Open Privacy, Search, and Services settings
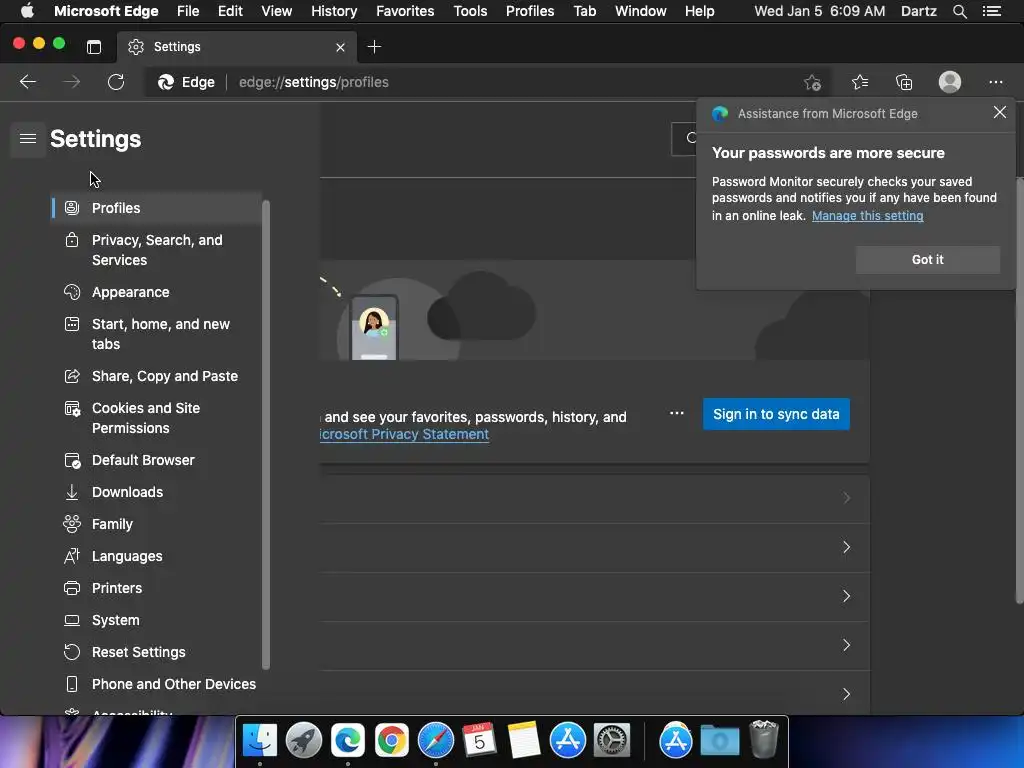Viewport: 1024px width, 768px height. [157, 250]
